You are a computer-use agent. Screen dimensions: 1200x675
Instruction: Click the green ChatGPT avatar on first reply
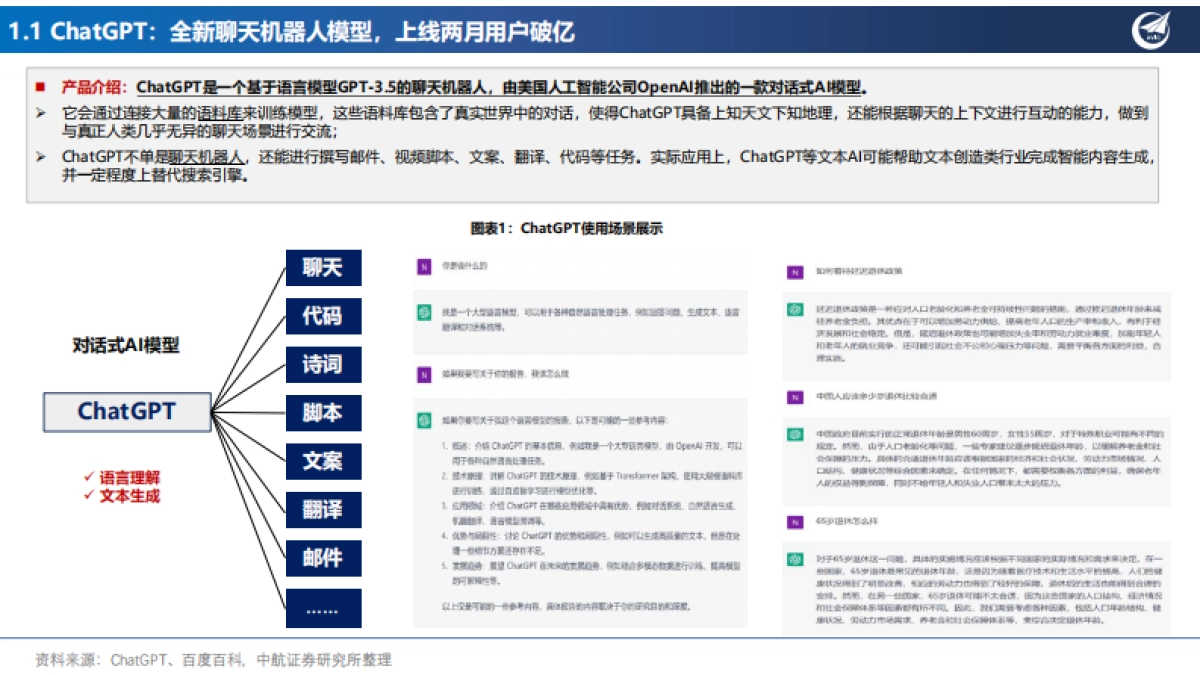click(425, 310)
